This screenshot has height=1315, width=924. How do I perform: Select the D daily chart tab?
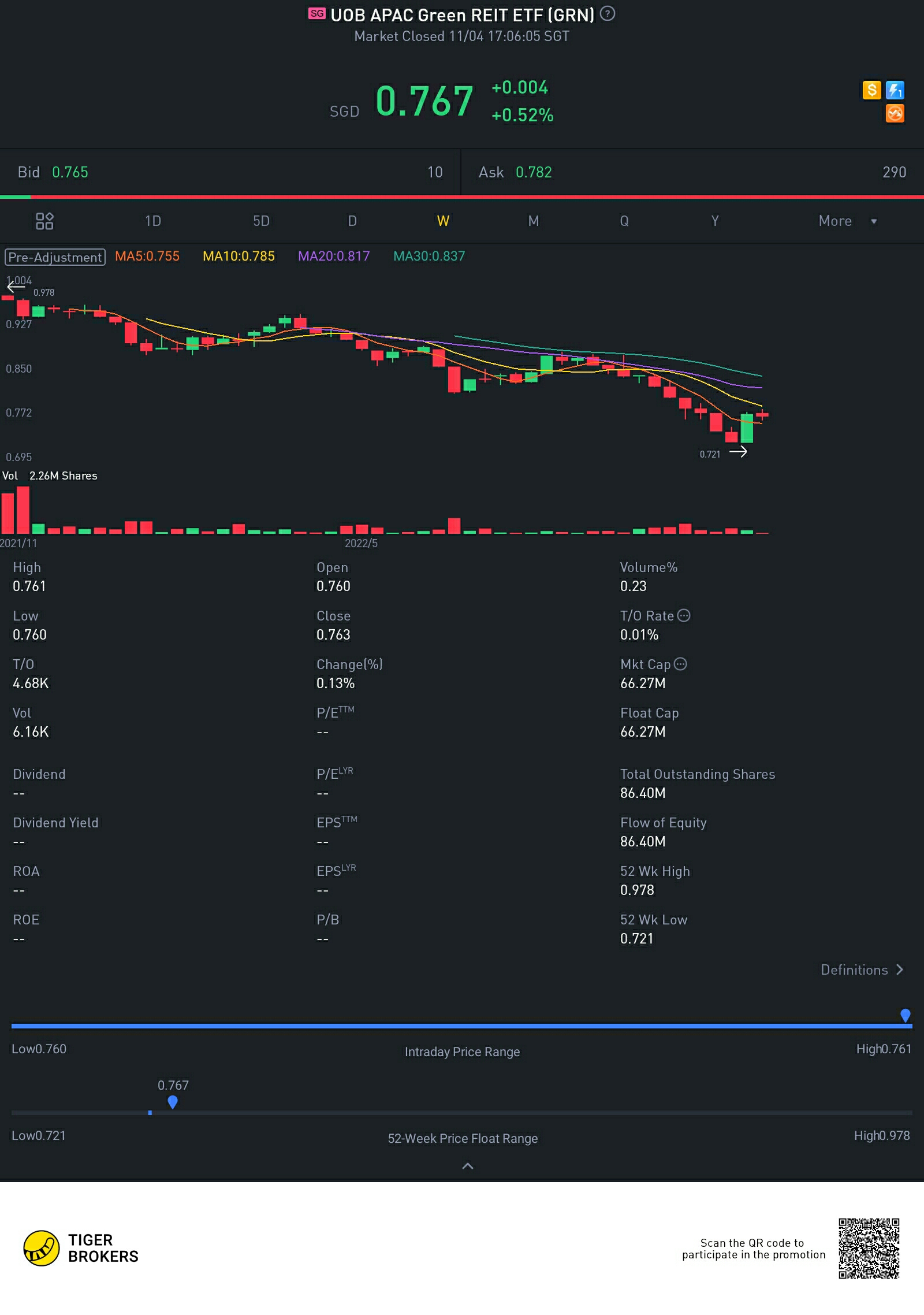click(352, 221)
